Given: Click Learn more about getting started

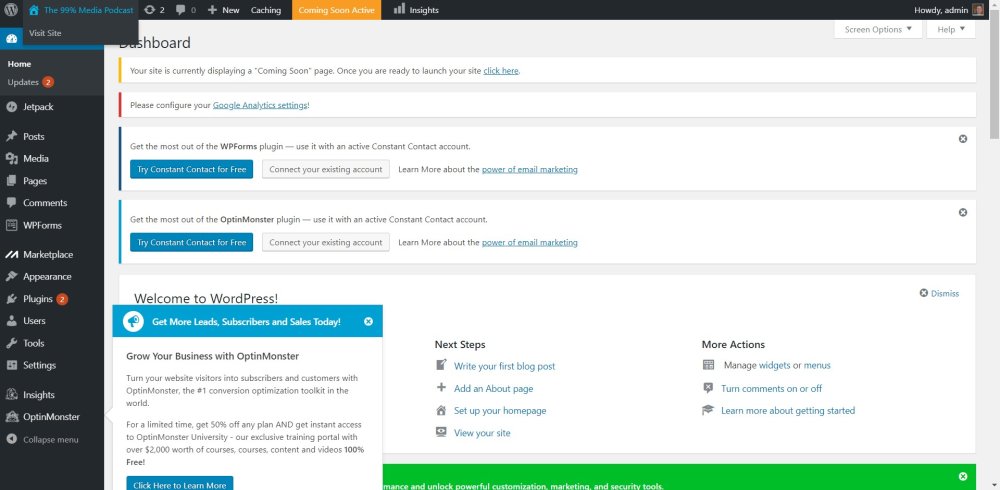Looking at the screenshot, I should click(788, 411).
